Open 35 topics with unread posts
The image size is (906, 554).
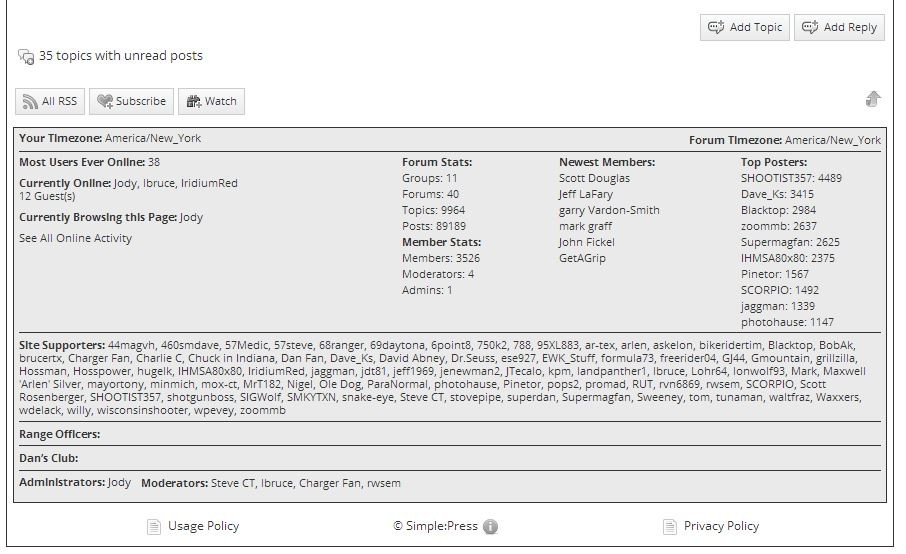coord(121,55)
